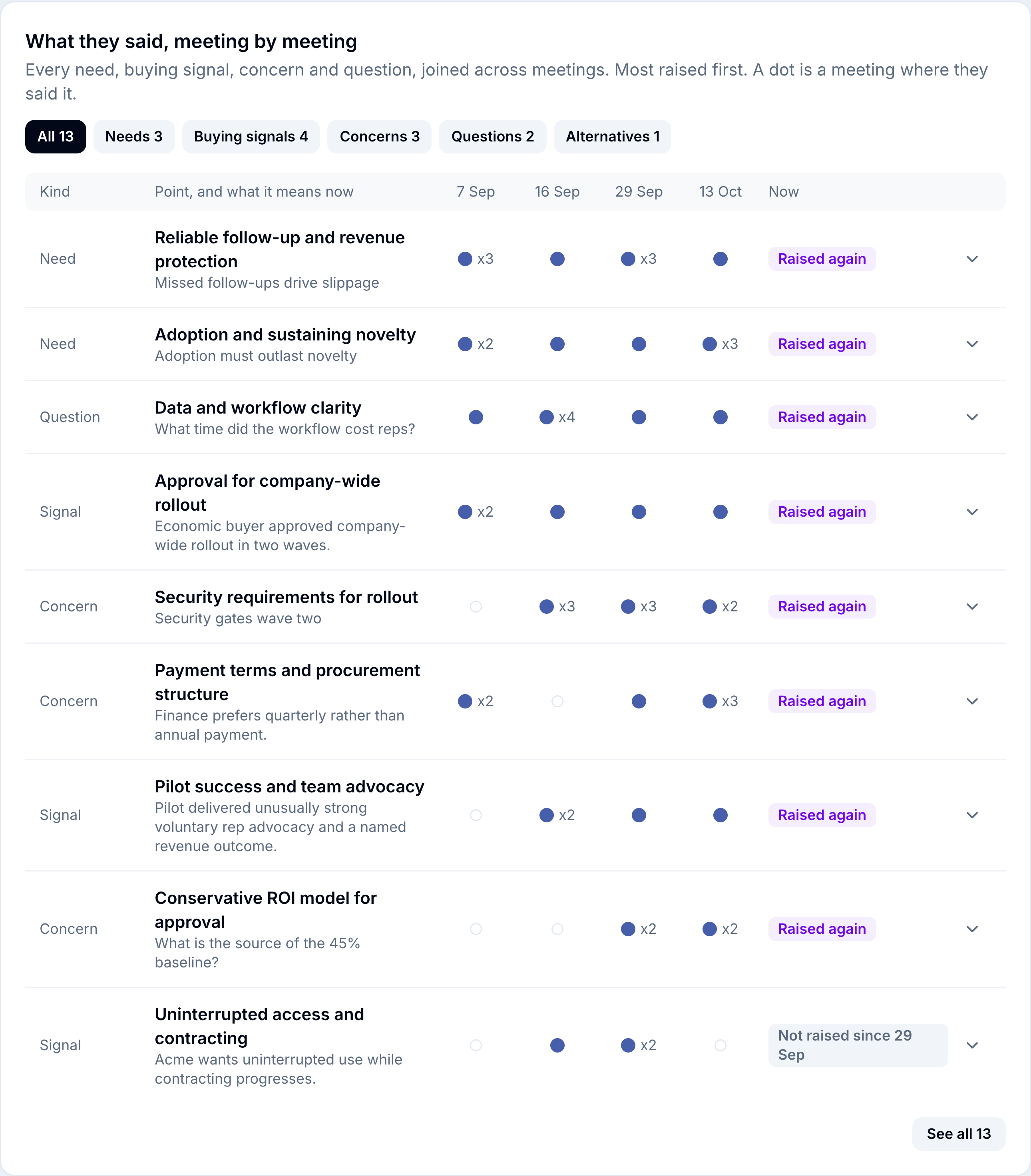1031x1176 pixels.
Task: Click the 29 Sep dot for Conservative ROI model
Action: 628,929
